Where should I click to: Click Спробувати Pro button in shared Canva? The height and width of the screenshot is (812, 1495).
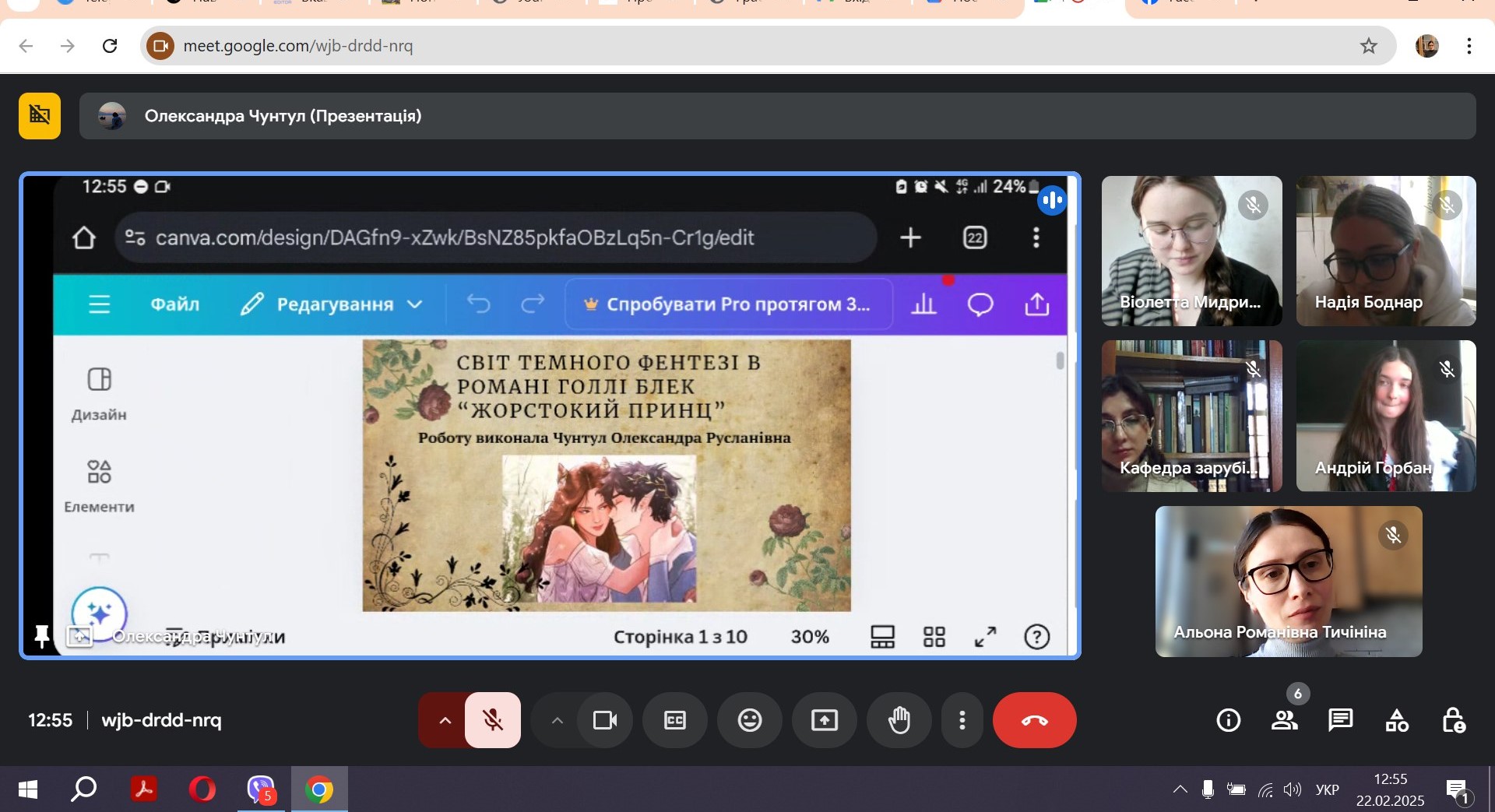[x=728, y=304]
